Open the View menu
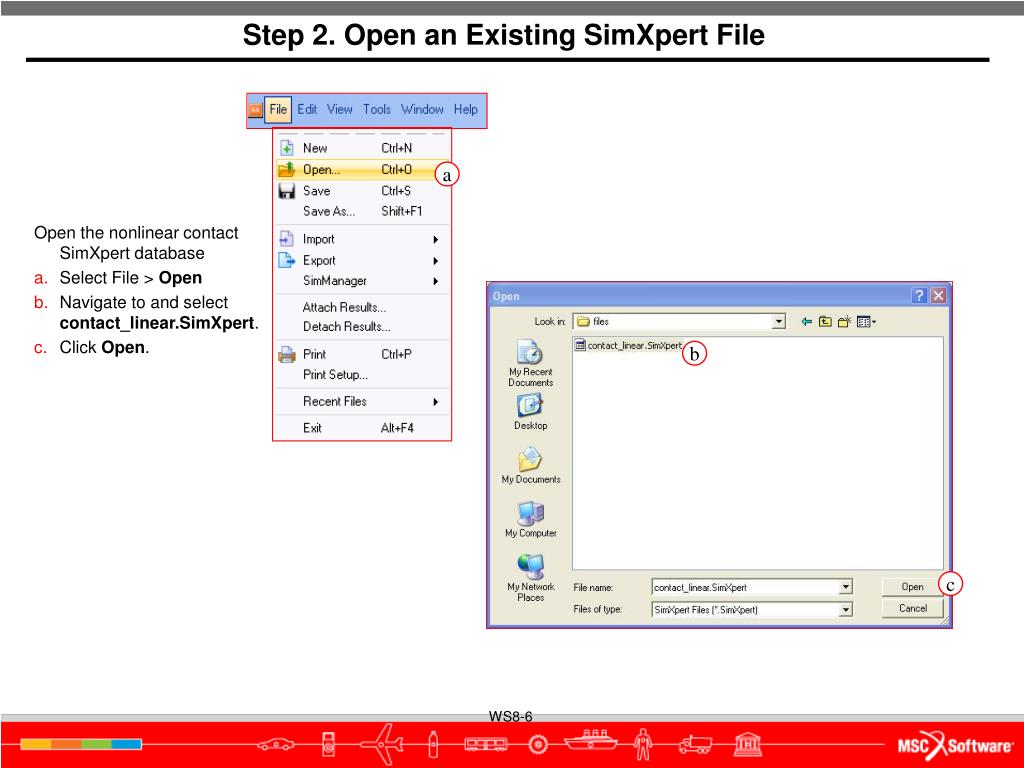This screenshot has width=1024, height=768. coord(340,110)
